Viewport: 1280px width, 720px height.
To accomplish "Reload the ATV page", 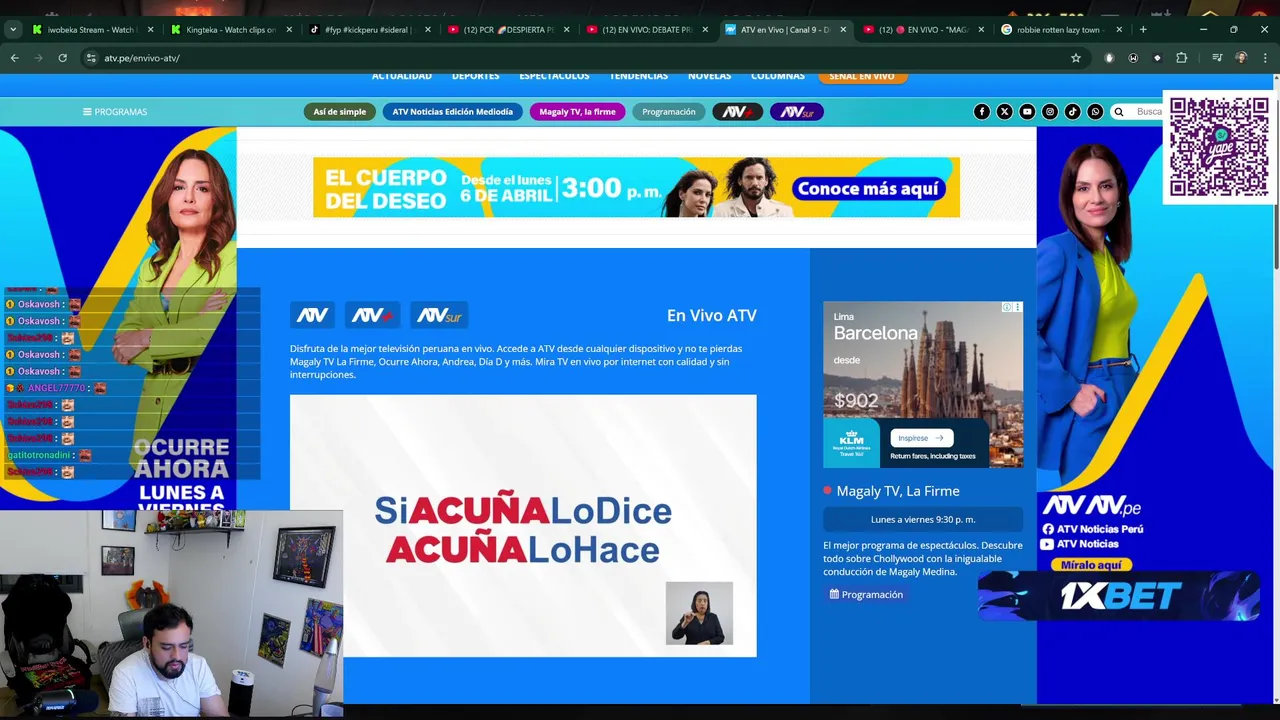I will point(62,58).
